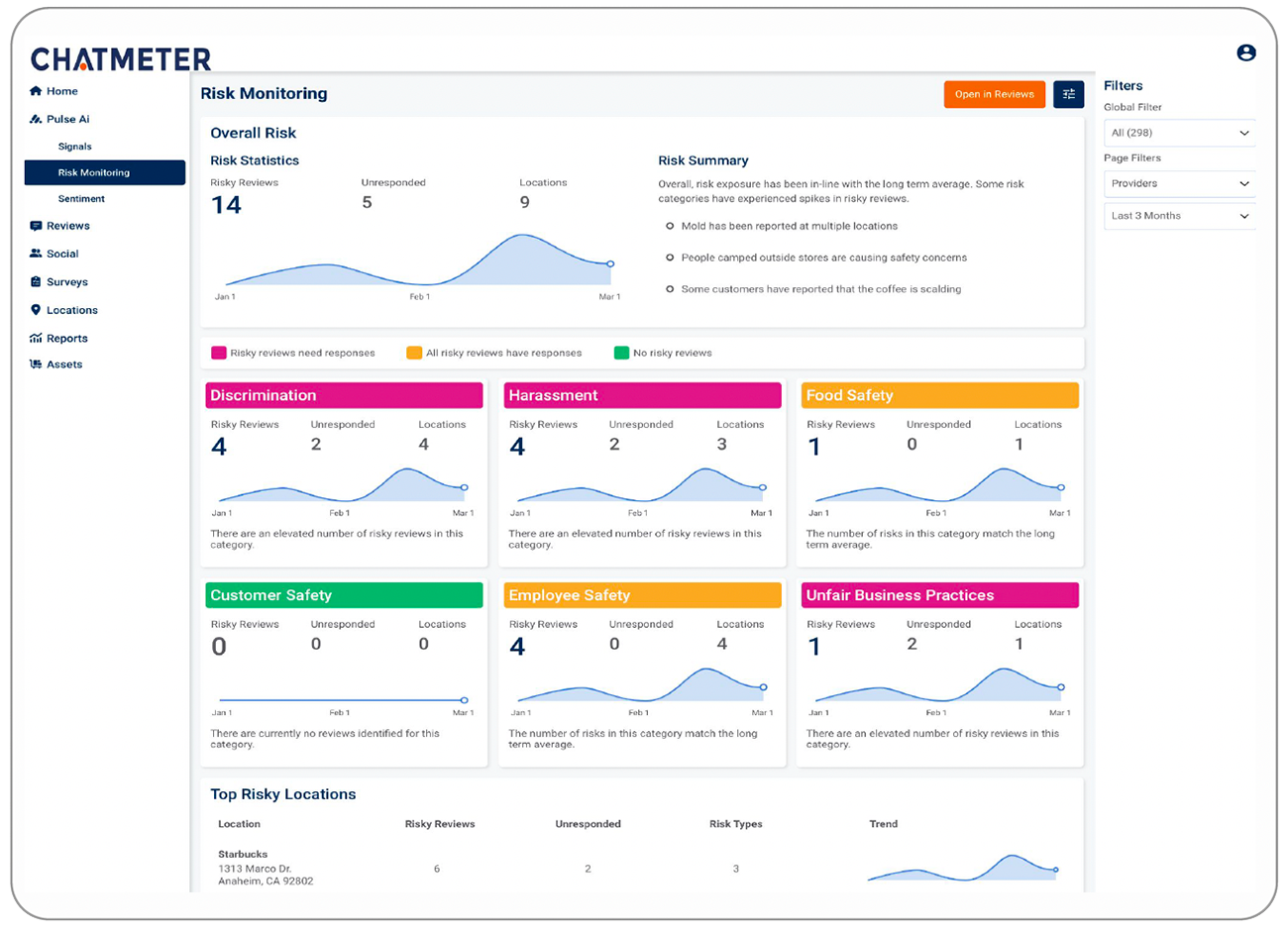Open the Discrimination risk category header
1288x931 pixels.
coord(344,395)
